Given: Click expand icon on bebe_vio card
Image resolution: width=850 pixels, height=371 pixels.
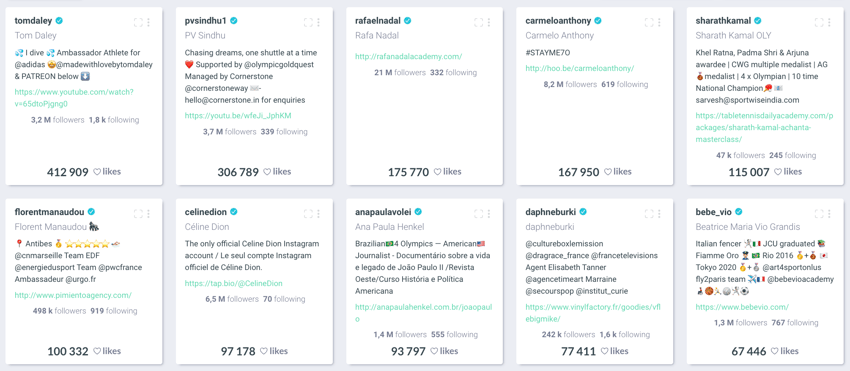Looking at the screenshot, I should click(819, 214).
